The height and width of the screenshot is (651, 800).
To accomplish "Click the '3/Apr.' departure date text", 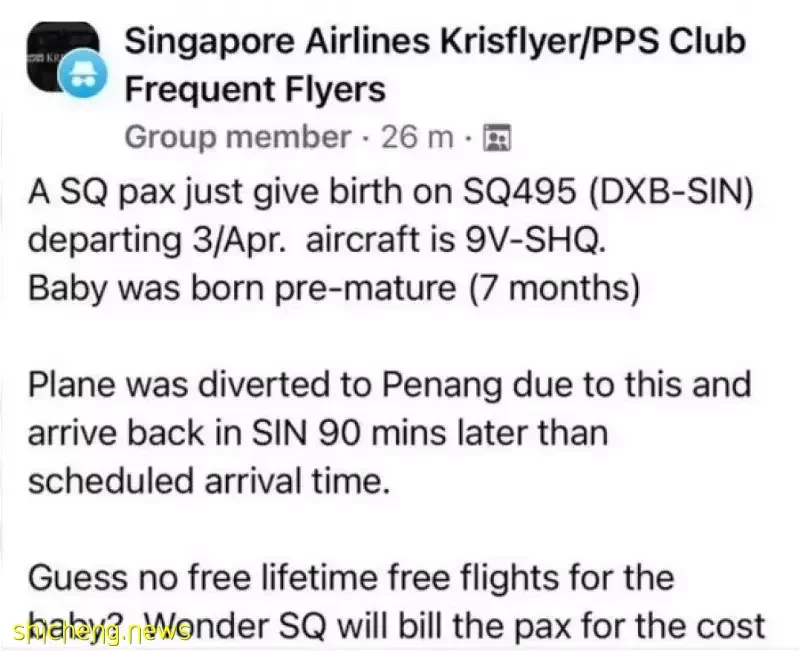I will (x=238, y=240).
